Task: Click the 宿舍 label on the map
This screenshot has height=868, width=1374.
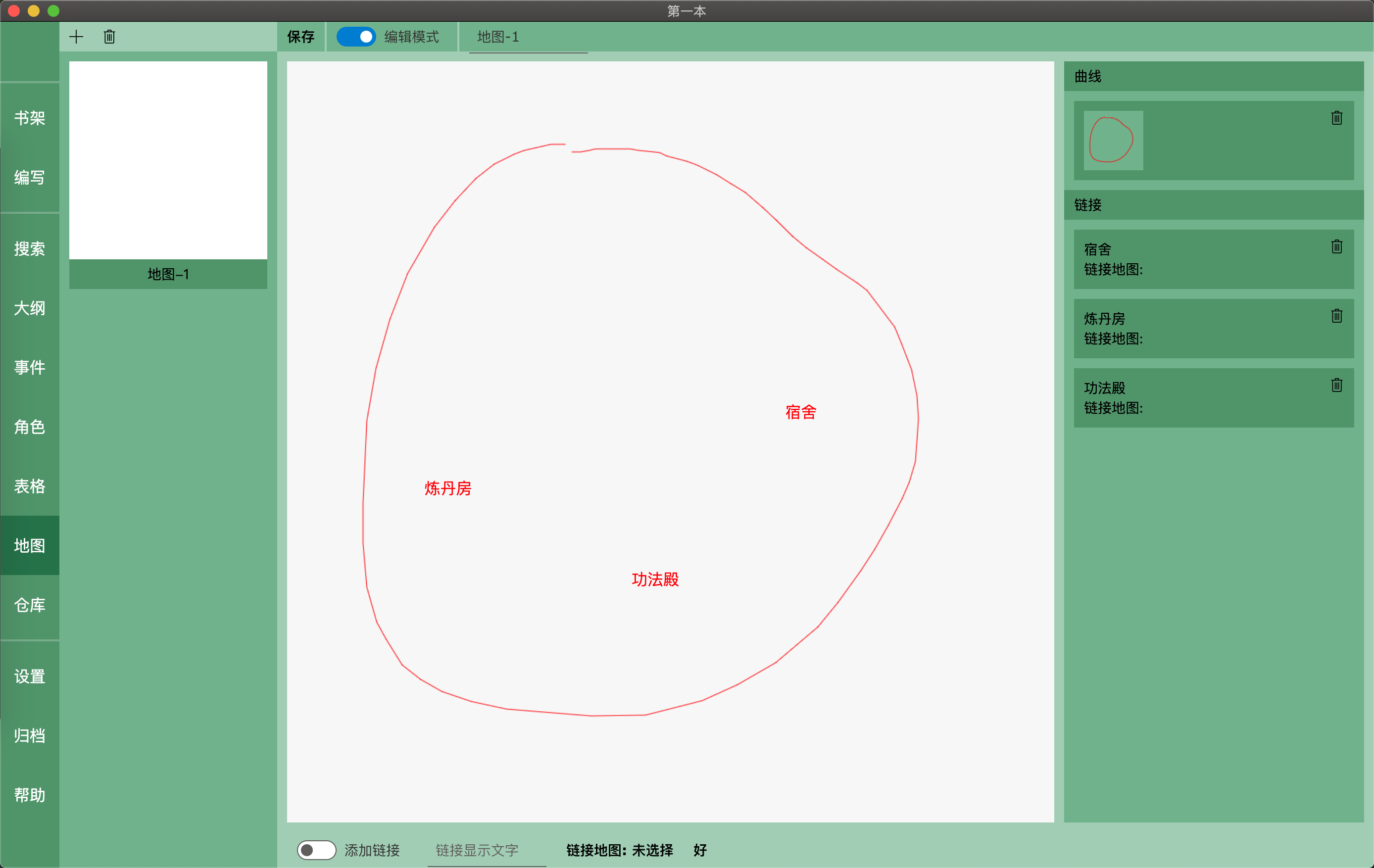Action: pos(800,412)
